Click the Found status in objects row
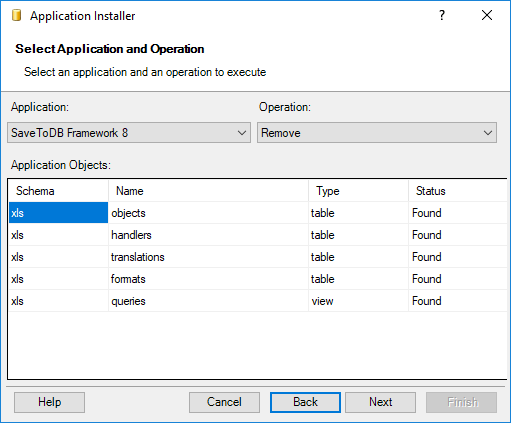 tap(458, 213)
